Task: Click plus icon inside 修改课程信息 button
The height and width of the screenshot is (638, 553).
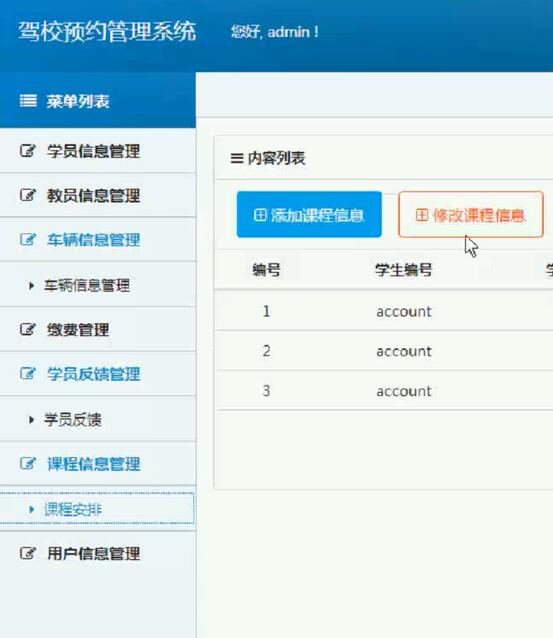Action: pos(422,215)
